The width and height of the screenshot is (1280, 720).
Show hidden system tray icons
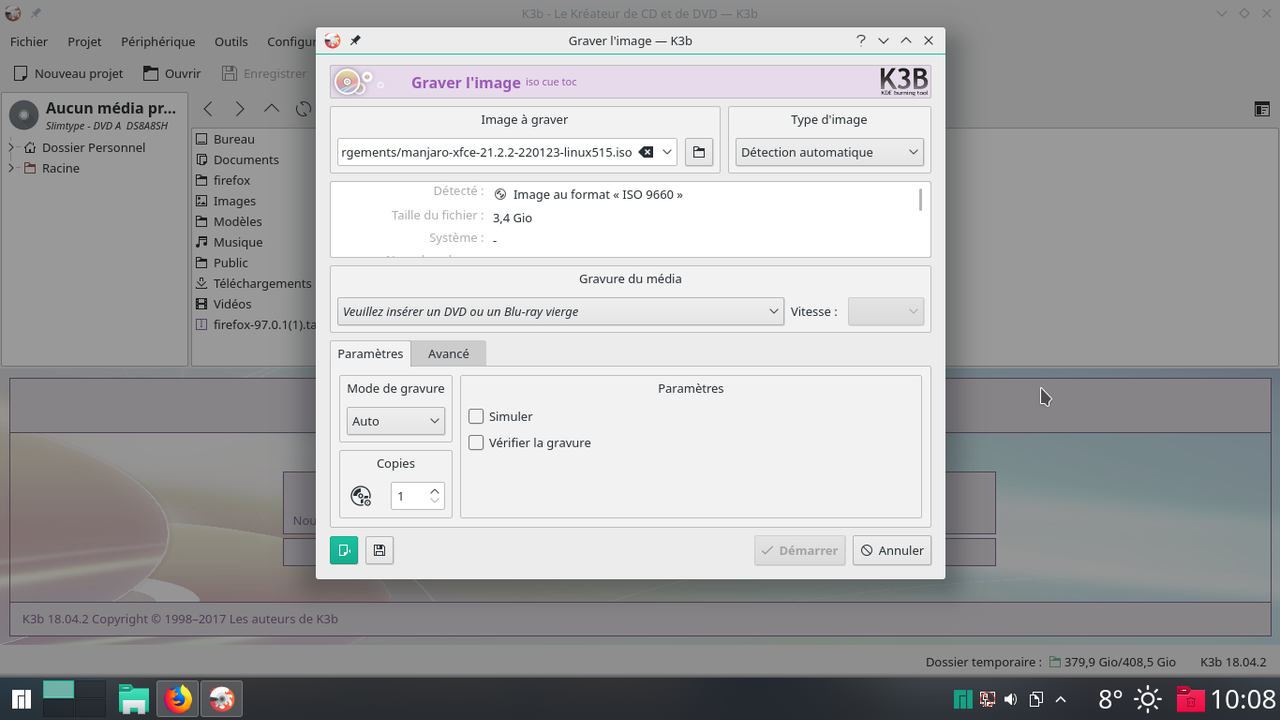pos(1061,699)
